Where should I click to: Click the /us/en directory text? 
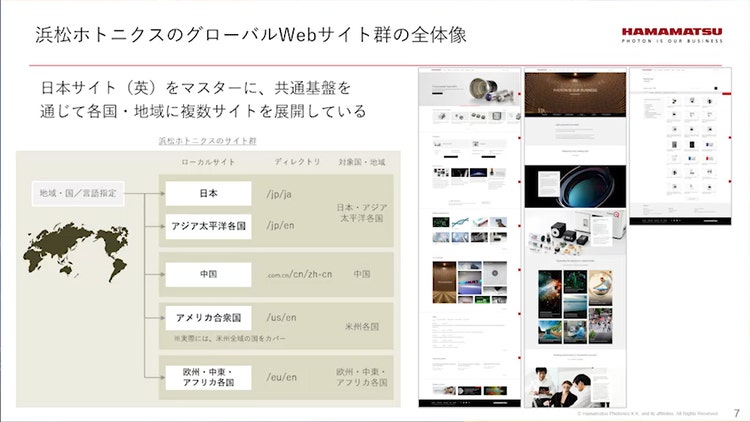(281, 317)
